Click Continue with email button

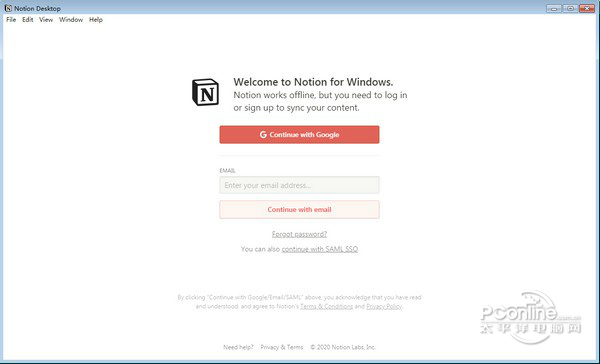point(299,209)
